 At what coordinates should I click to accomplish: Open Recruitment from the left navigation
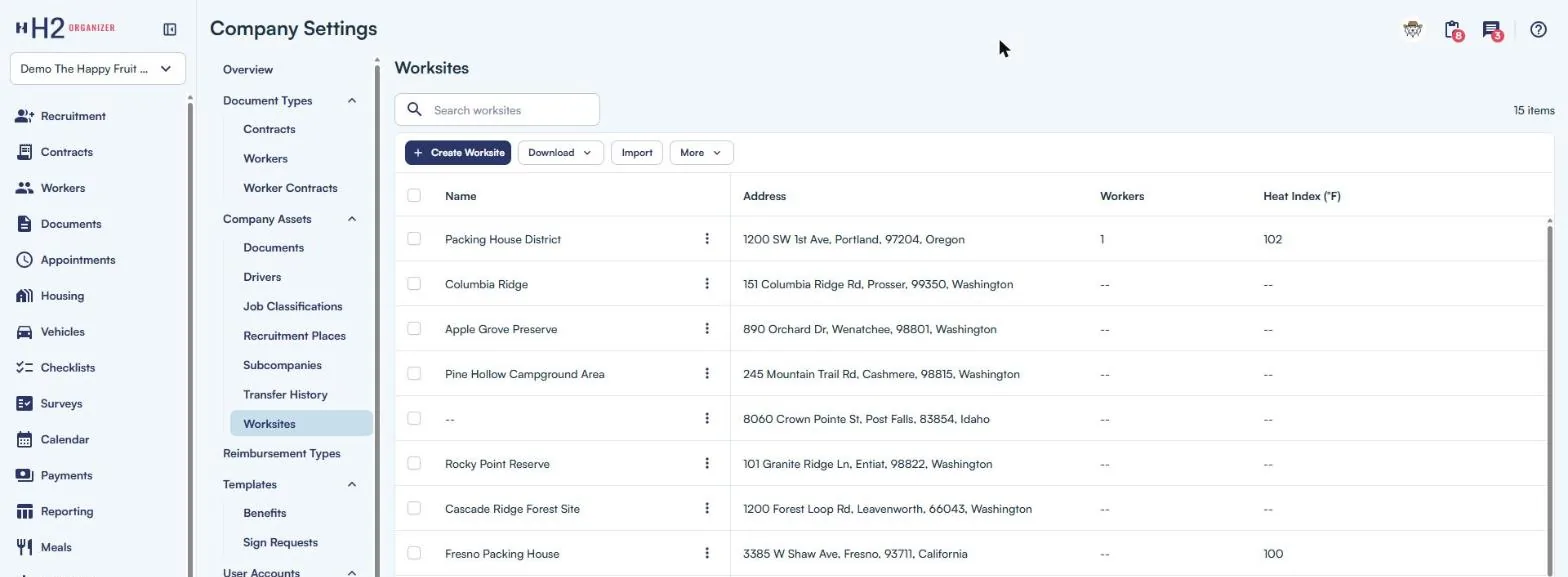pos(73,116)
